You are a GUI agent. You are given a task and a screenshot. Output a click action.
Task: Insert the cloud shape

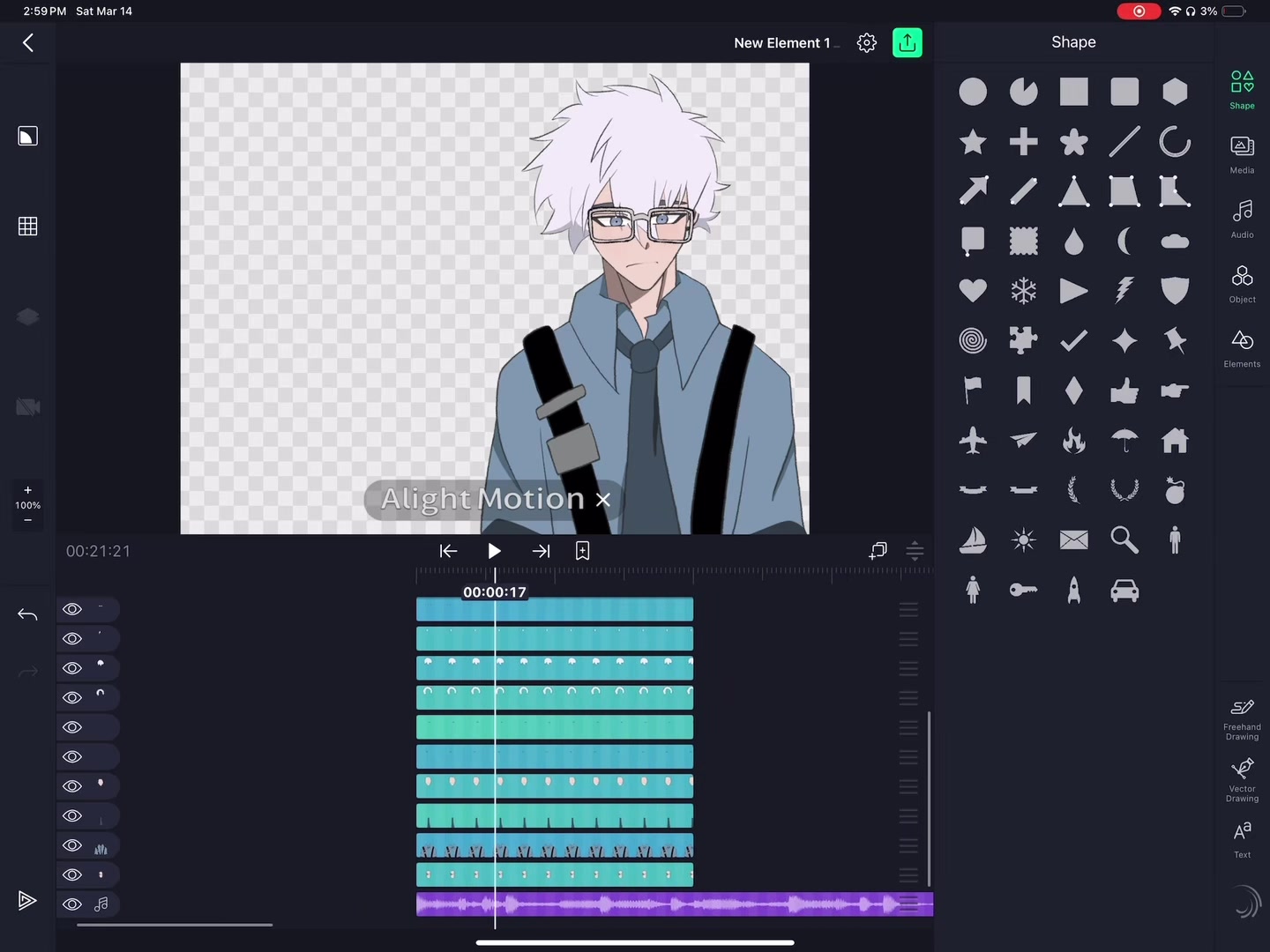[1175, 242]
